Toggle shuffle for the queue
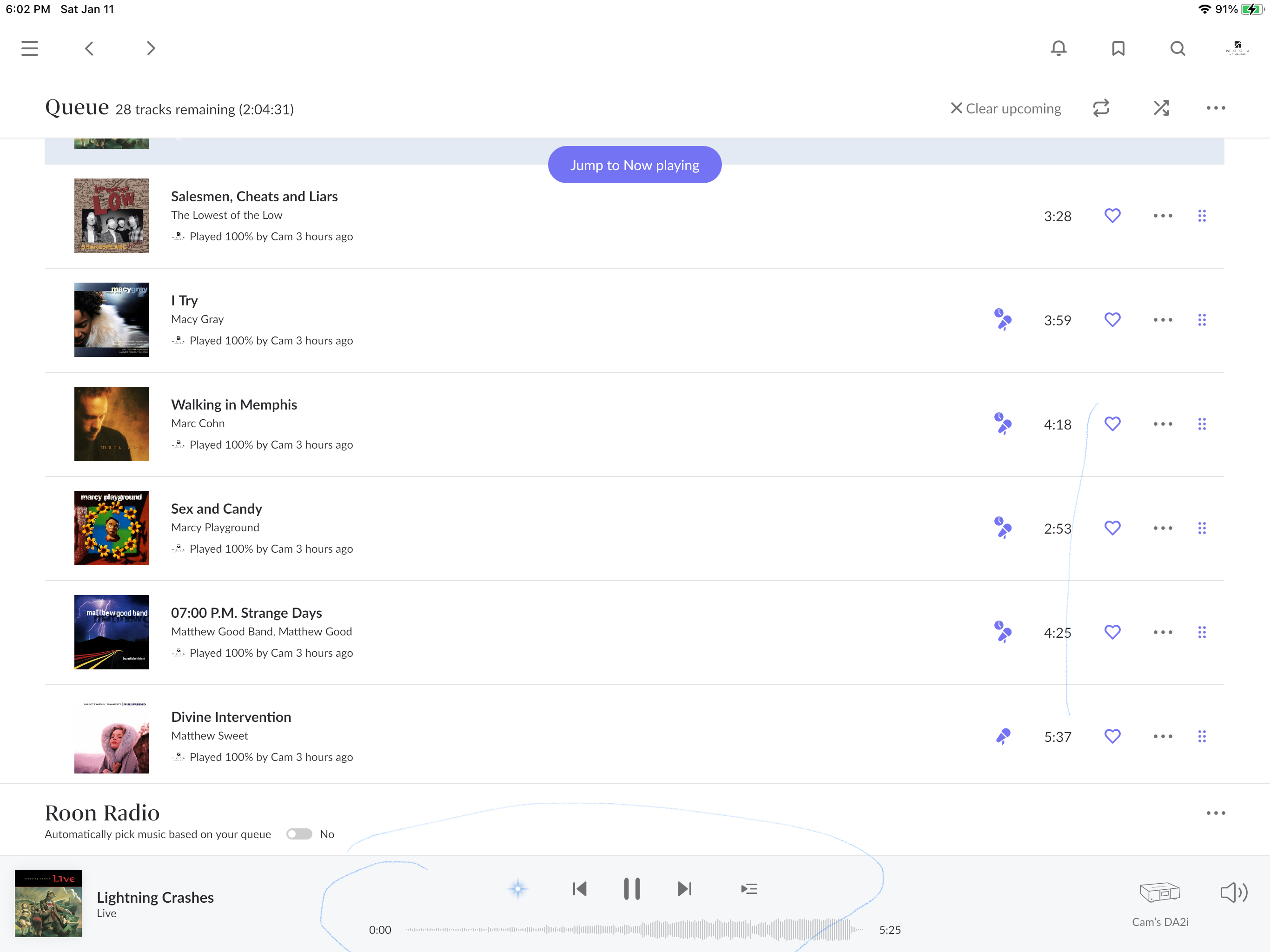Screen dimensions: 1270x952 point(1161,108)
